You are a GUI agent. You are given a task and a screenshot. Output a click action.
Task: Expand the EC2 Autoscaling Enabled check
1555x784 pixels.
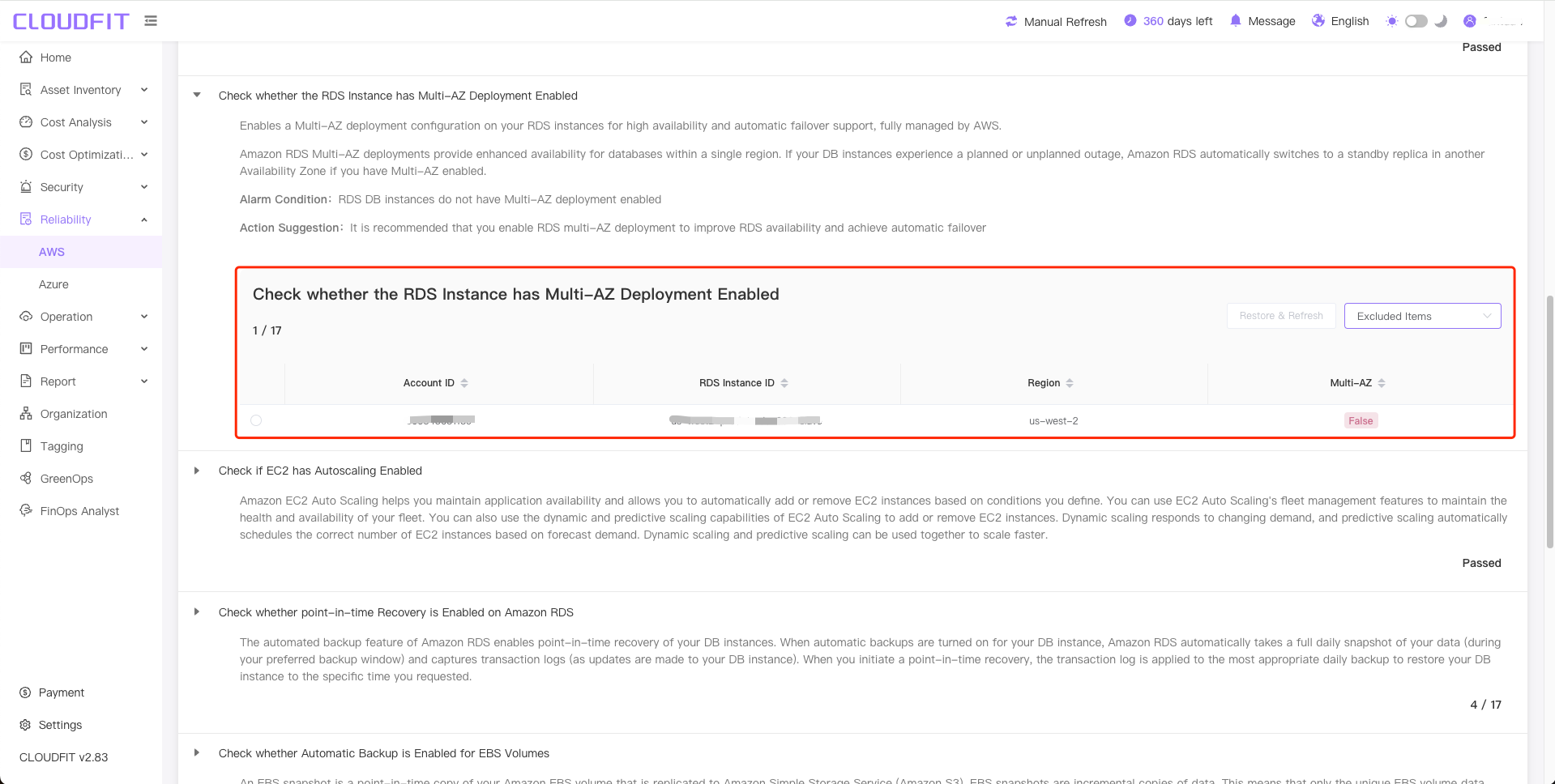pyautogui.click(x=197, y=471)
